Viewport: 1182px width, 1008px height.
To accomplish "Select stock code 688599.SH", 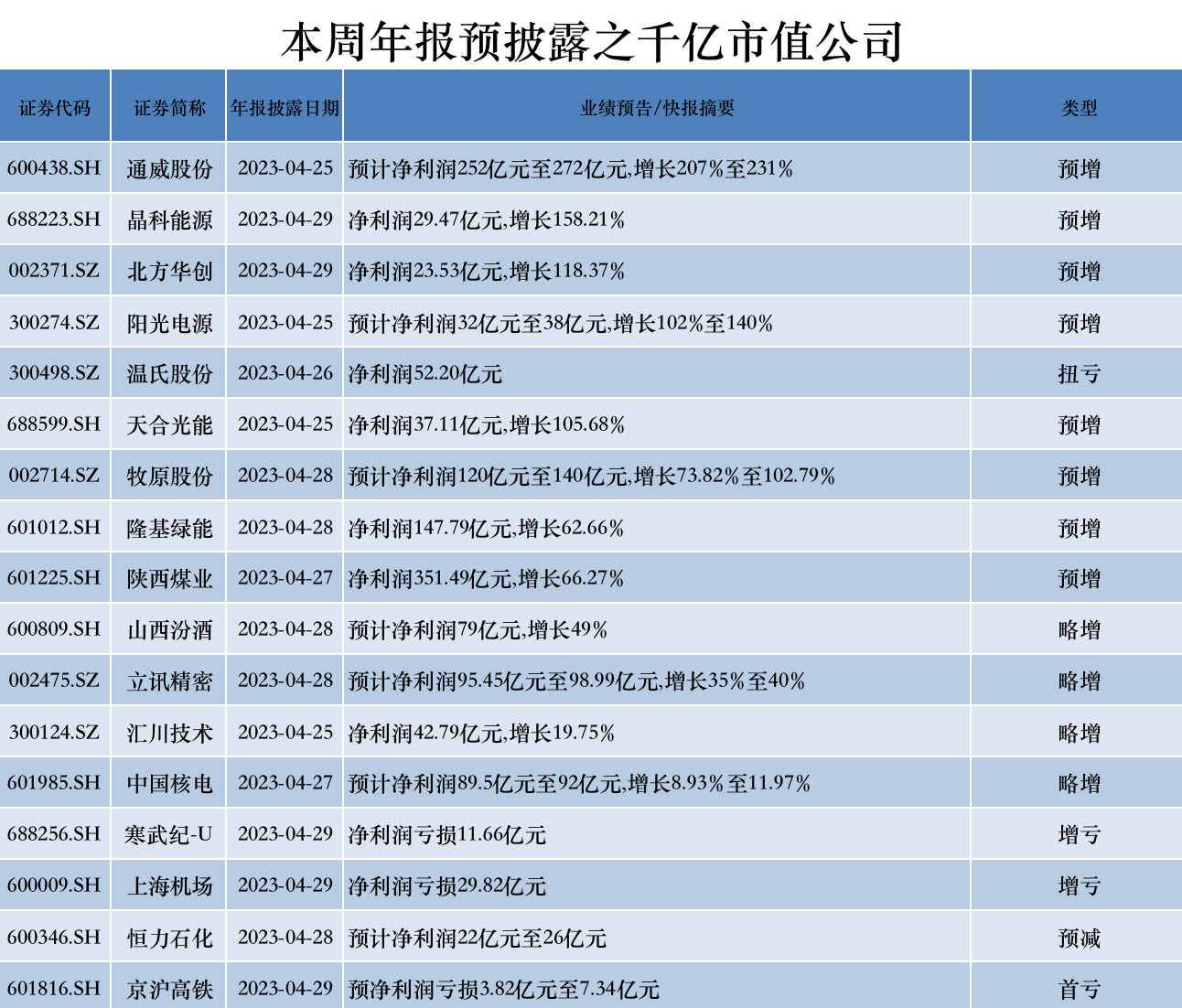I will tap(54, 424).
